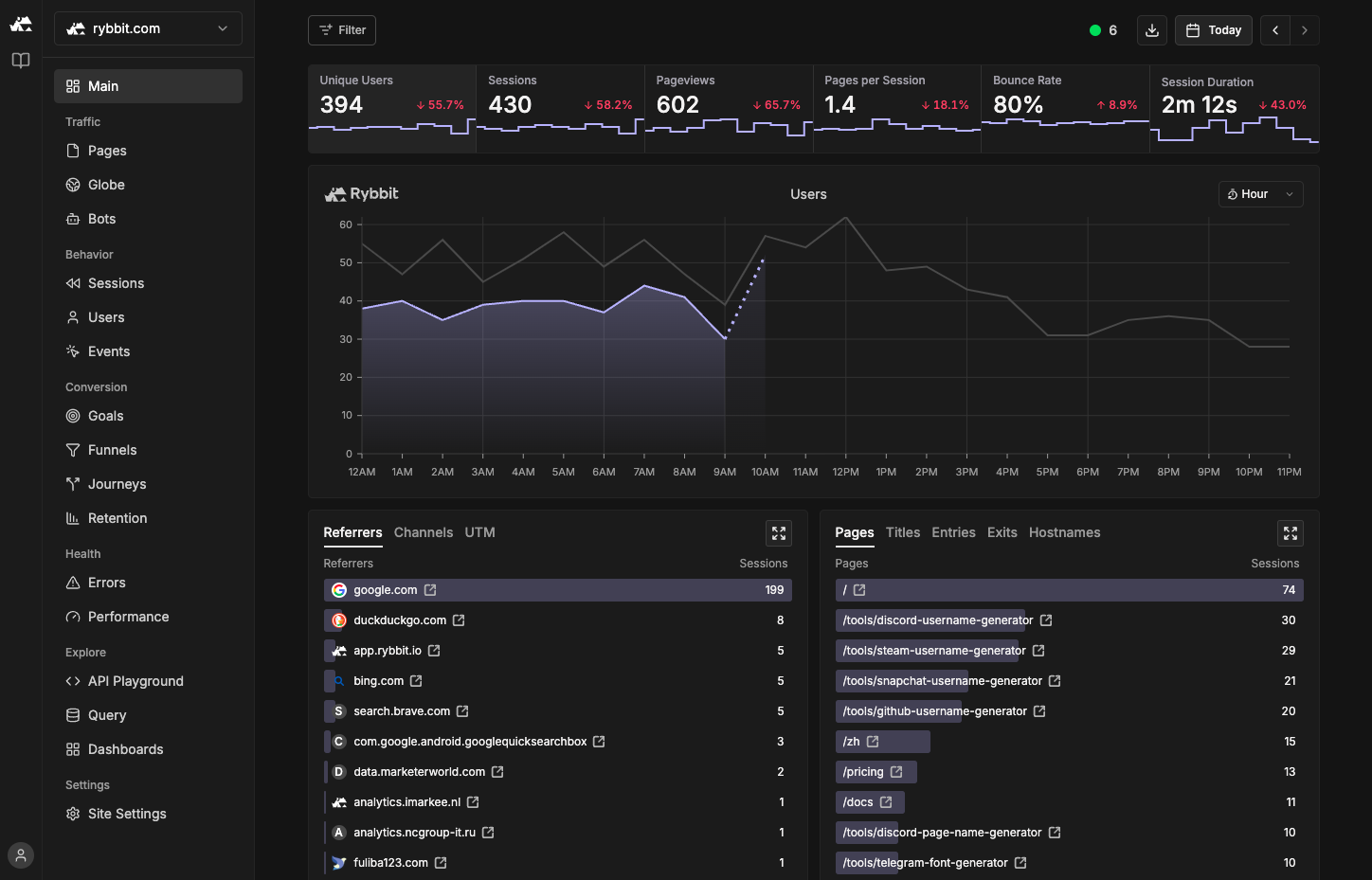Open Globe in the sidebar
1372x880 pixels.
[x=148, y=185]
